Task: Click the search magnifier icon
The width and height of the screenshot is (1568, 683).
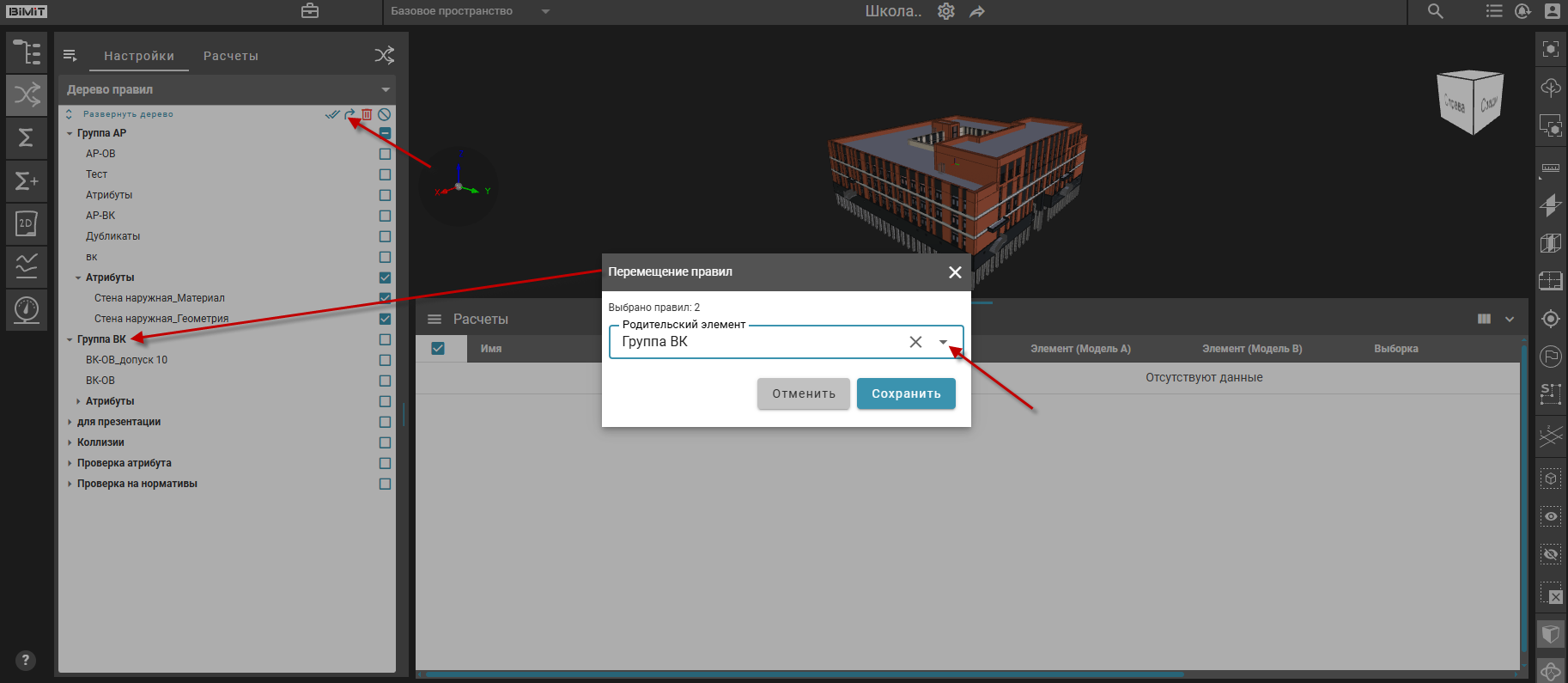Action: [1435, 11]
